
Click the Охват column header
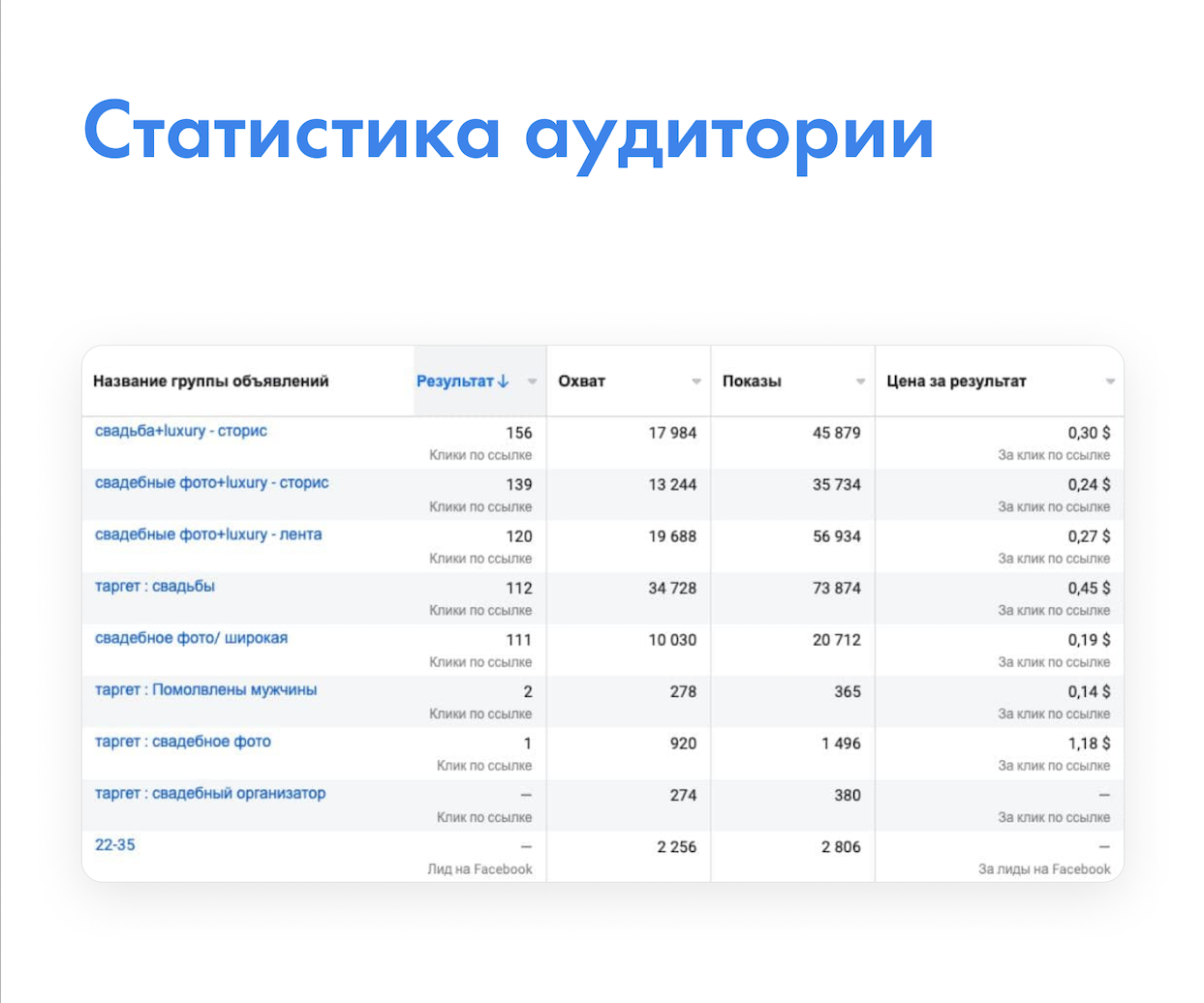click(x=582, y=381)
